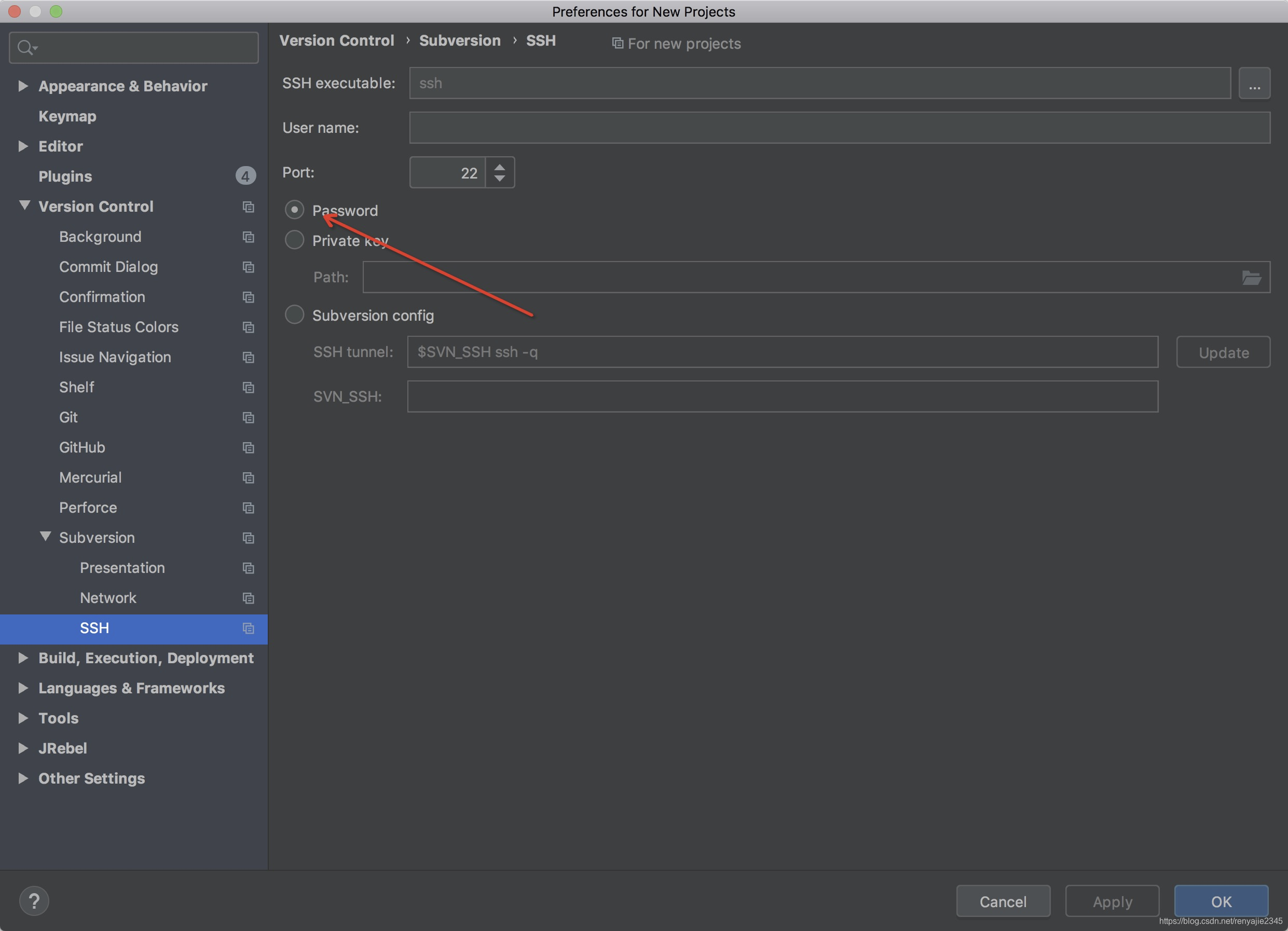
Task: Expand Languages & Frameworks section
Action: click(23, 688)
